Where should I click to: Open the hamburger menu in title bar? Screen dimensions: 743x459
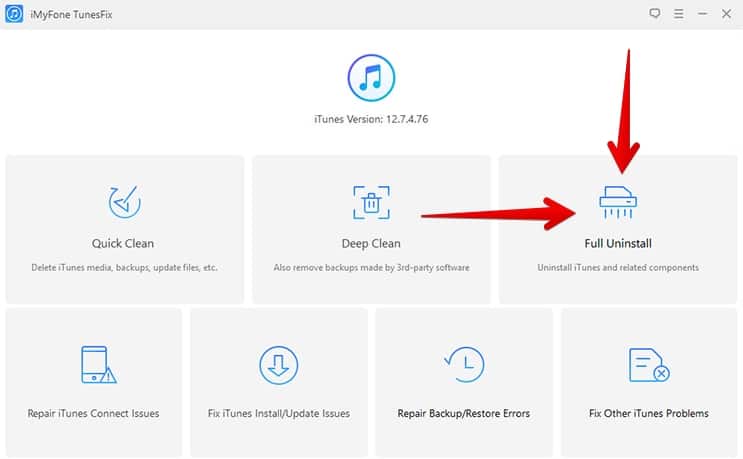pos(679,14)
